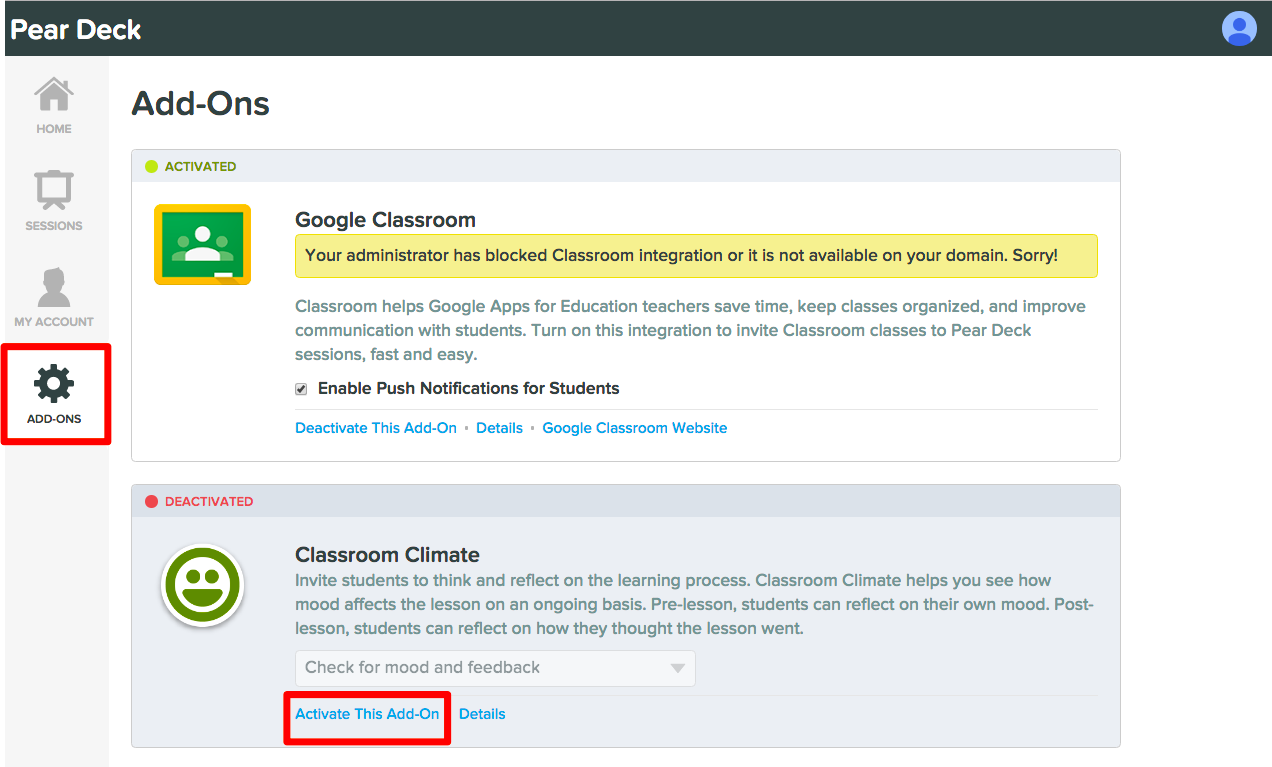Click Deactivate This Add-On link
This screenshot has height=767, width=1272.
376,428
